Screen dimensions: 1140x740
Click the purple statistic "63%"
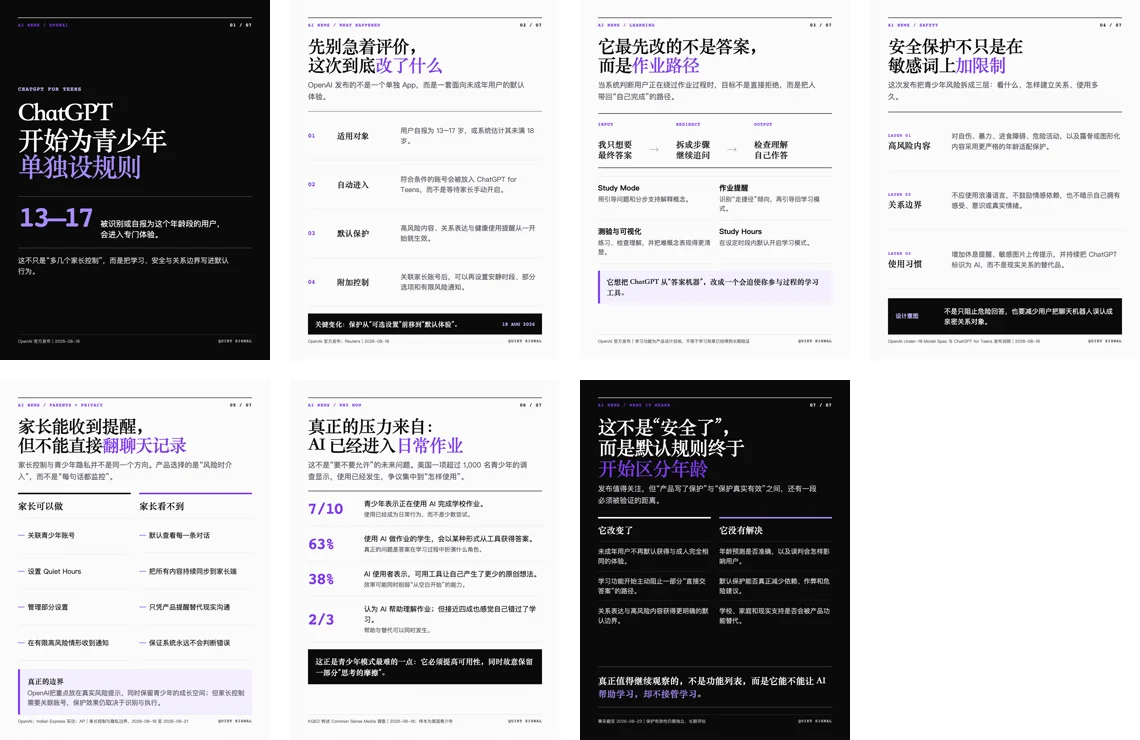[321, 544]
